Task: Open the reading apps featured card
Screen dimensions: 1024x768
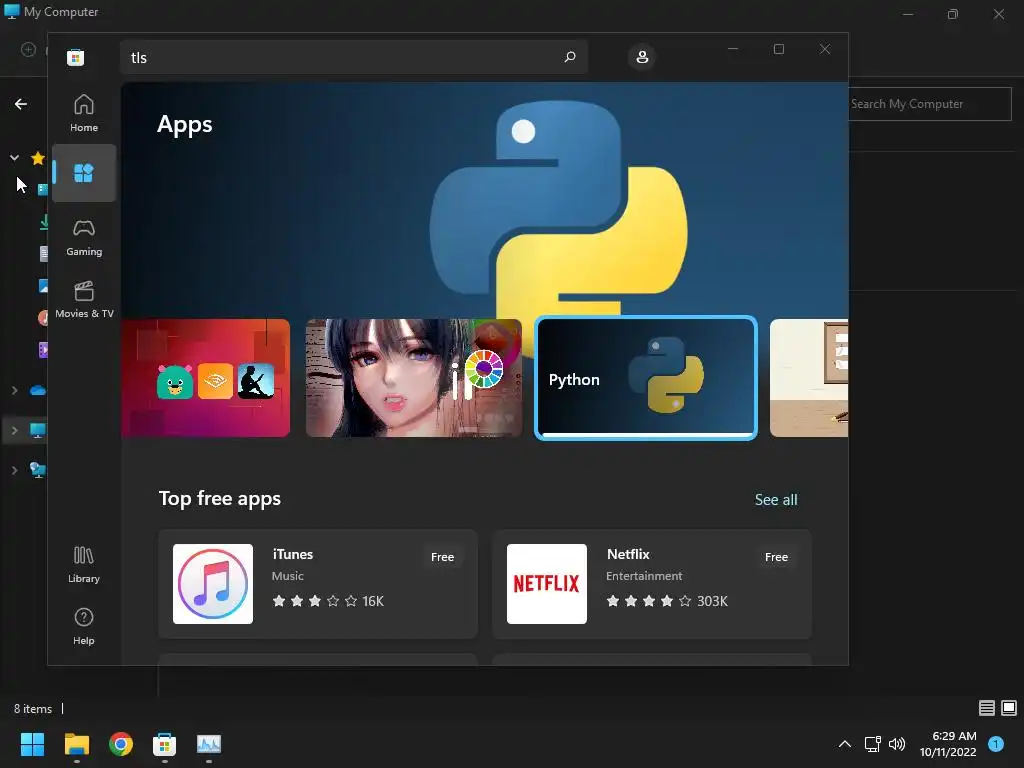Action: click(206, 378)
